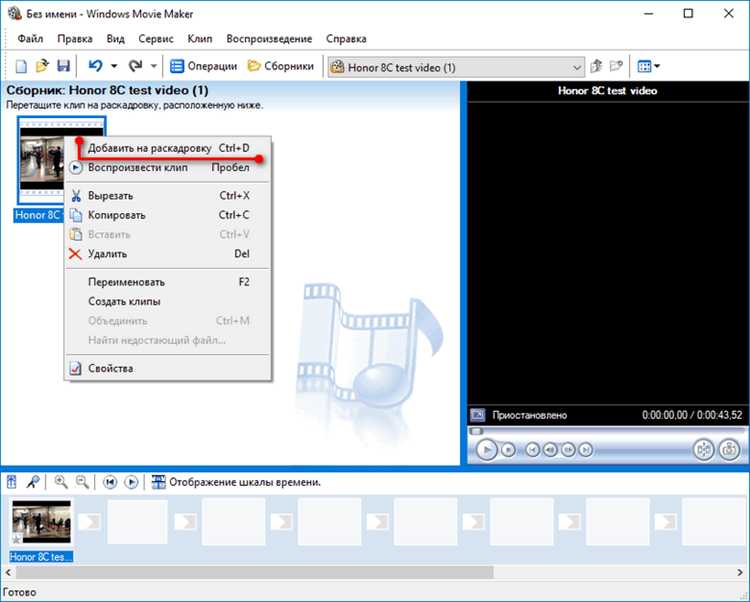Step to next frame in preview
750x602 pixels.
(568, 450)
